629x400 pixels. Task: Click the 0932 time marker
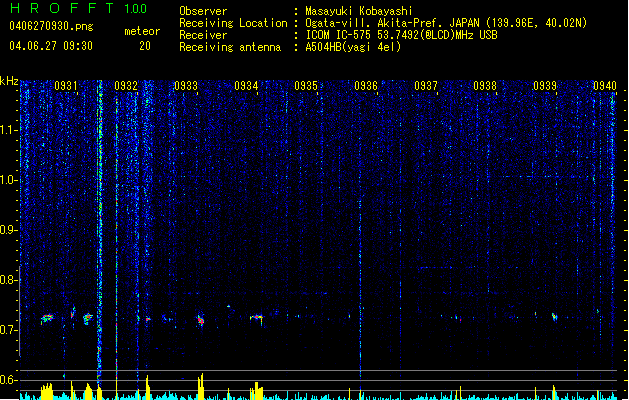pyautogui.click(x=126, y=86)
